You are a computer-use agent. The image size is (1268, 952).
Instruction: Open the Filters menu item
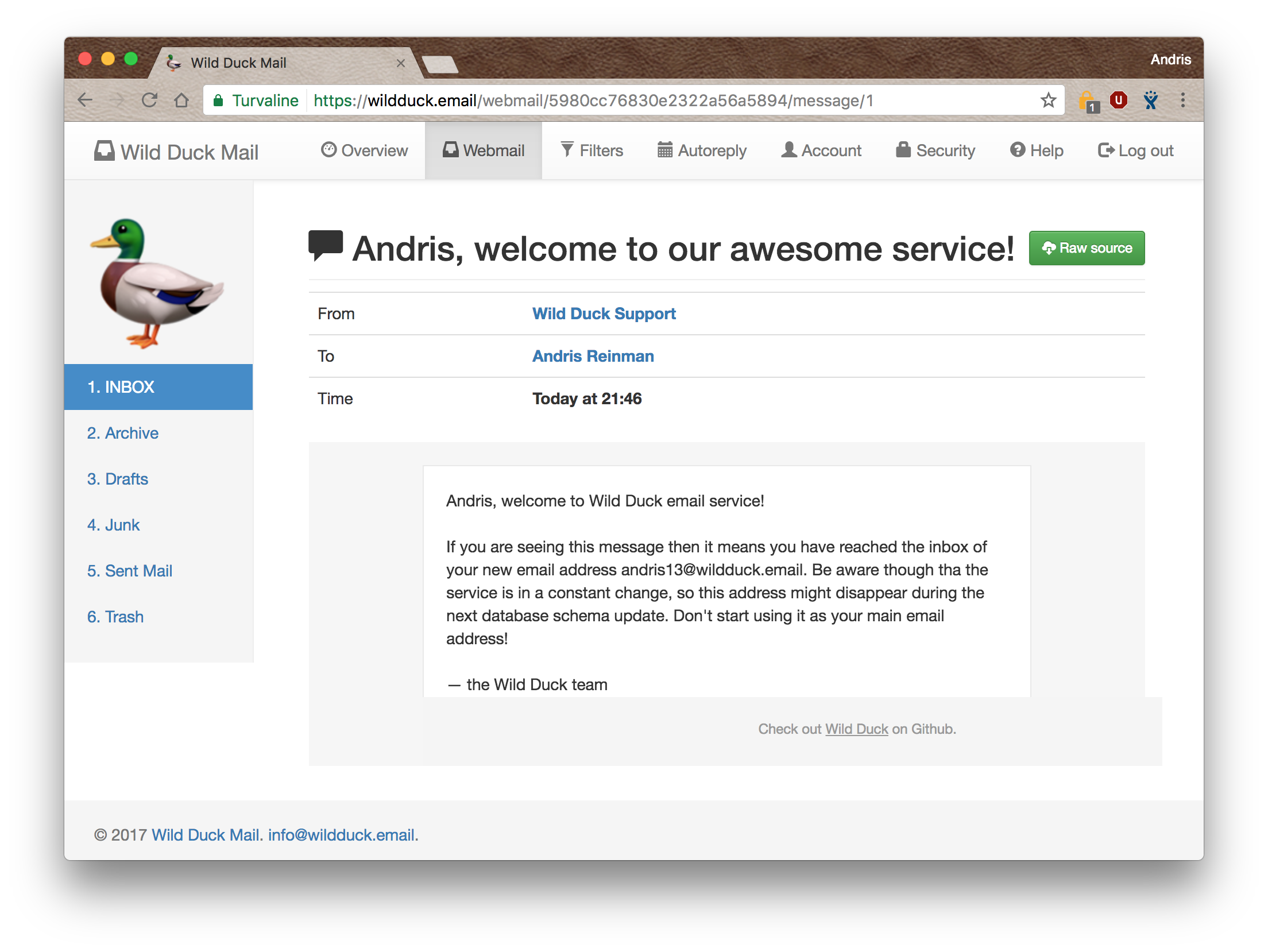click(592, 150)
